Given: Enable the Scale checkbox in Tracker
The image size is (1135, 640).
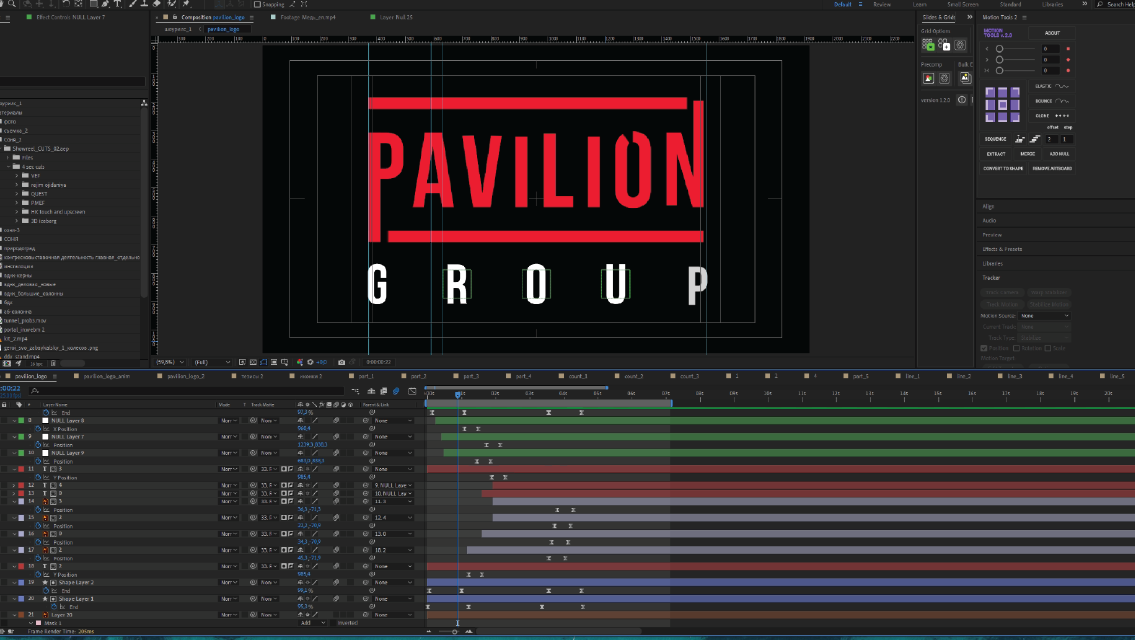Looking at the screenshot, I should click(1048, 348).
